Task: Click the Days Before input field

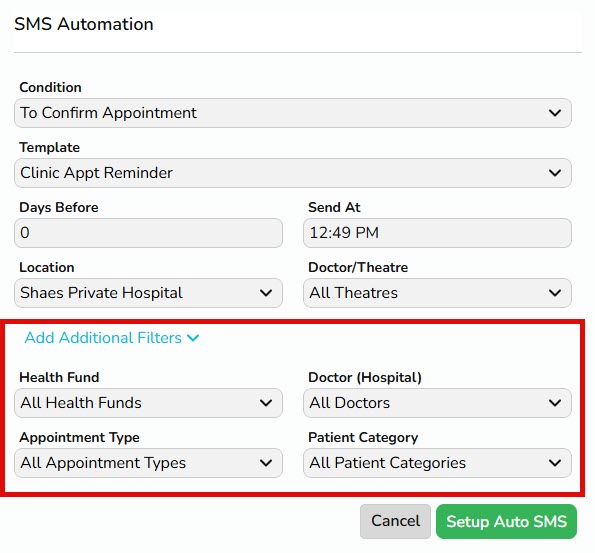Action: 148,233
